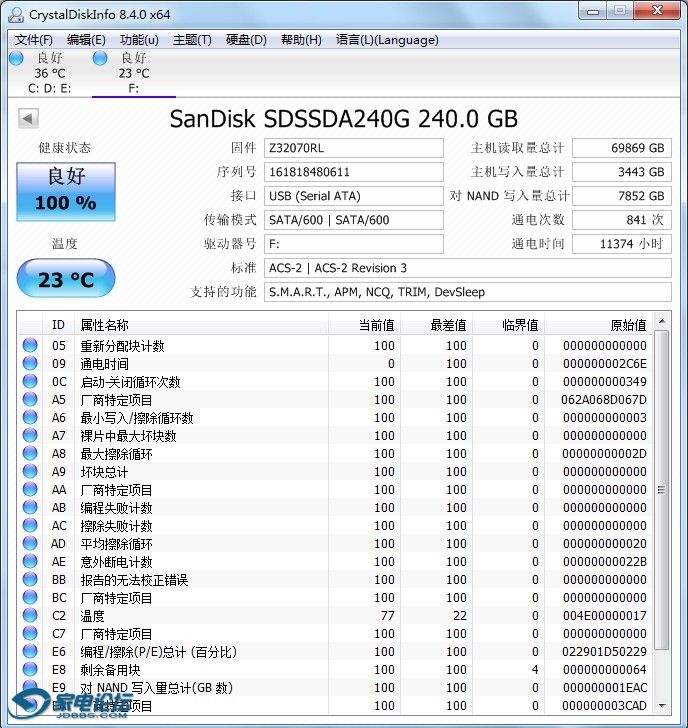The image size is (688, 728).
Task: Click the 传输模式 field SATA/600 | SATA/600
Action: click(x=354, y=220)
